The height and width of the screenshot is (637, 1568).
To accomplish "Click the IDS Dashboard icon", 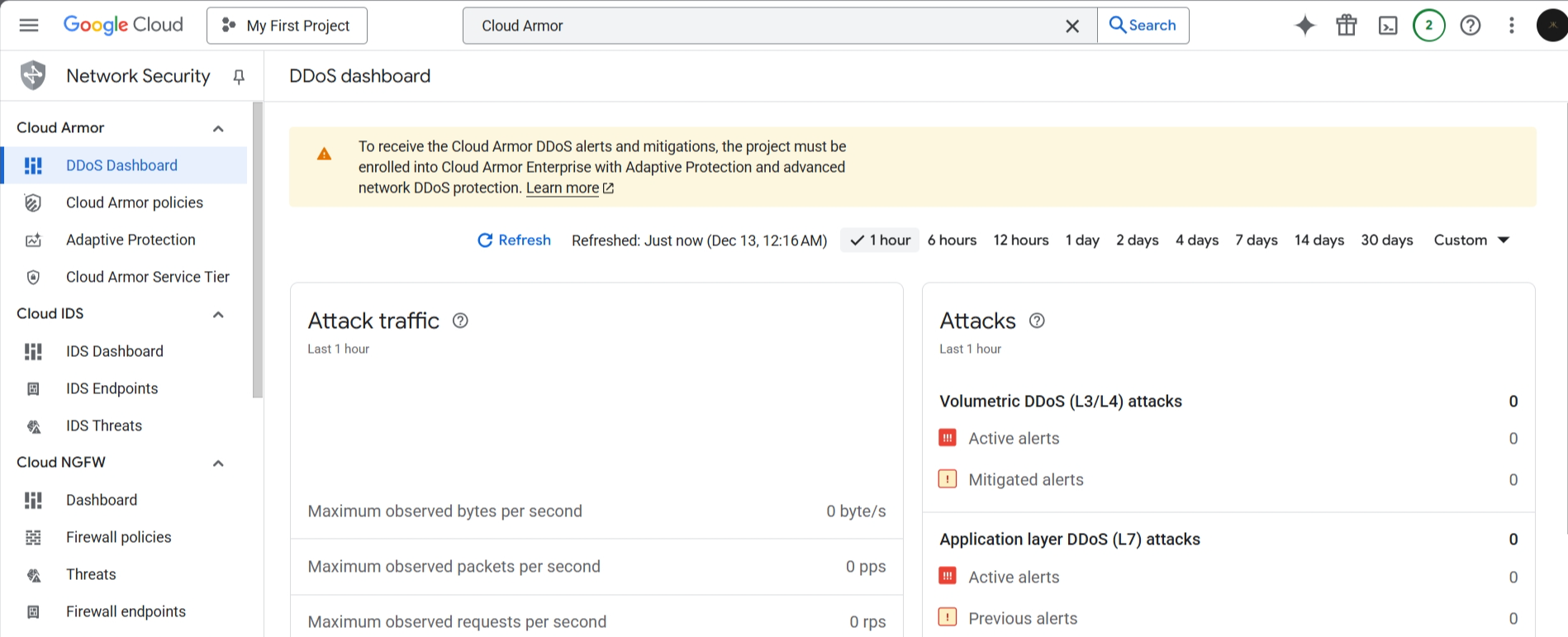I will [x=33, y=351].
